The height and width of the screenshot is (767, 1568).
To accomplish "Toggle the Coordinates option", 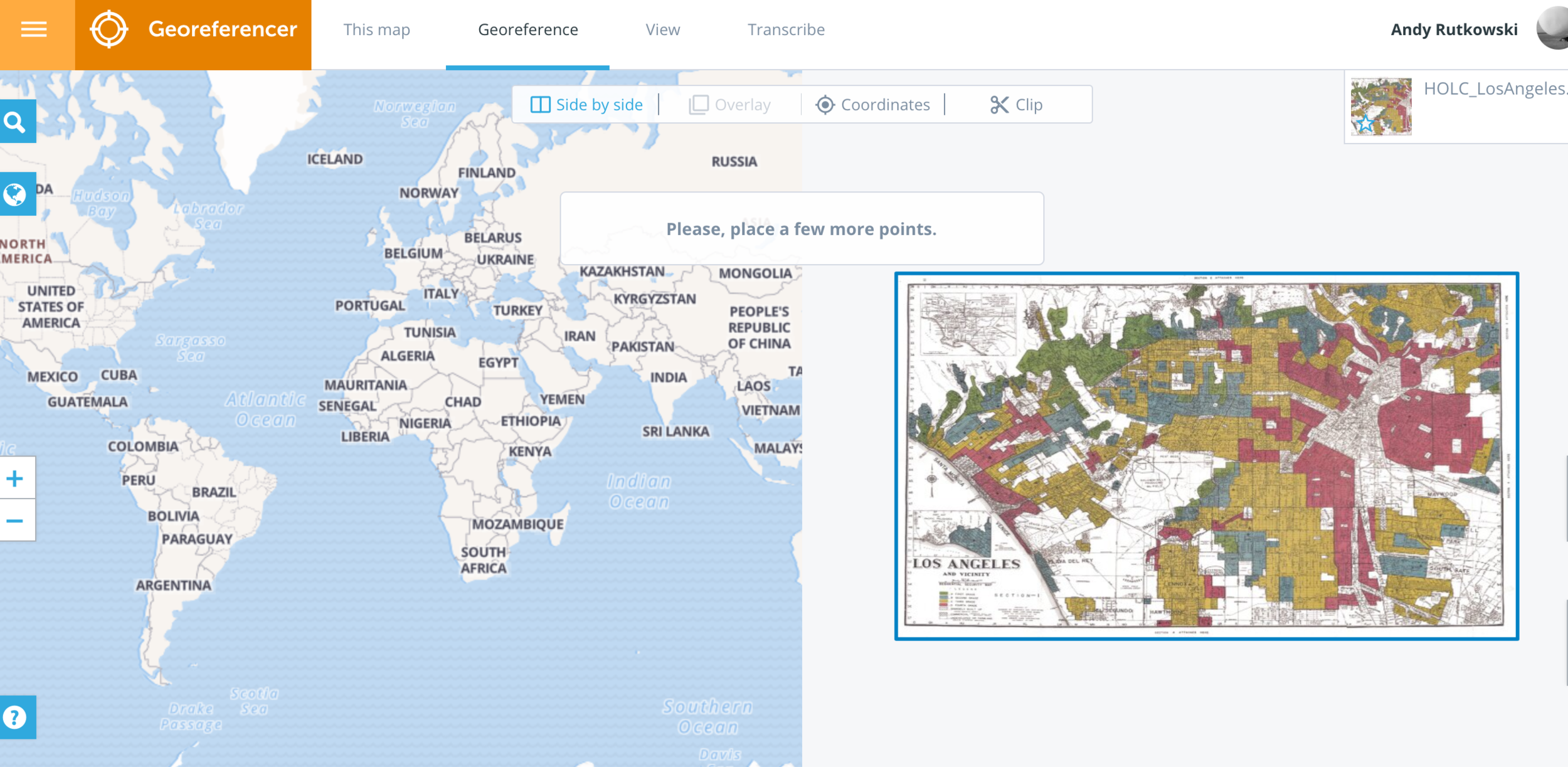I will pos(873,105).
